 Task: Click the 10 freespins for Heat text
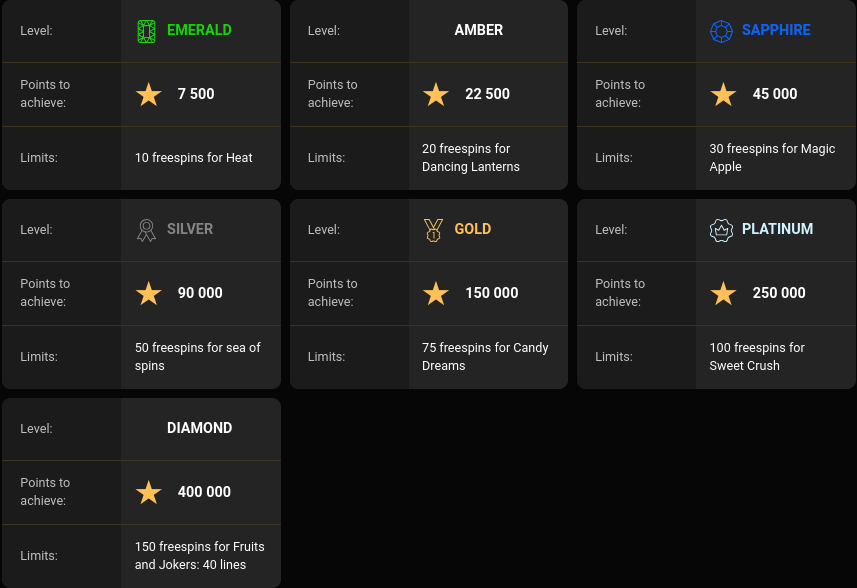194,158
